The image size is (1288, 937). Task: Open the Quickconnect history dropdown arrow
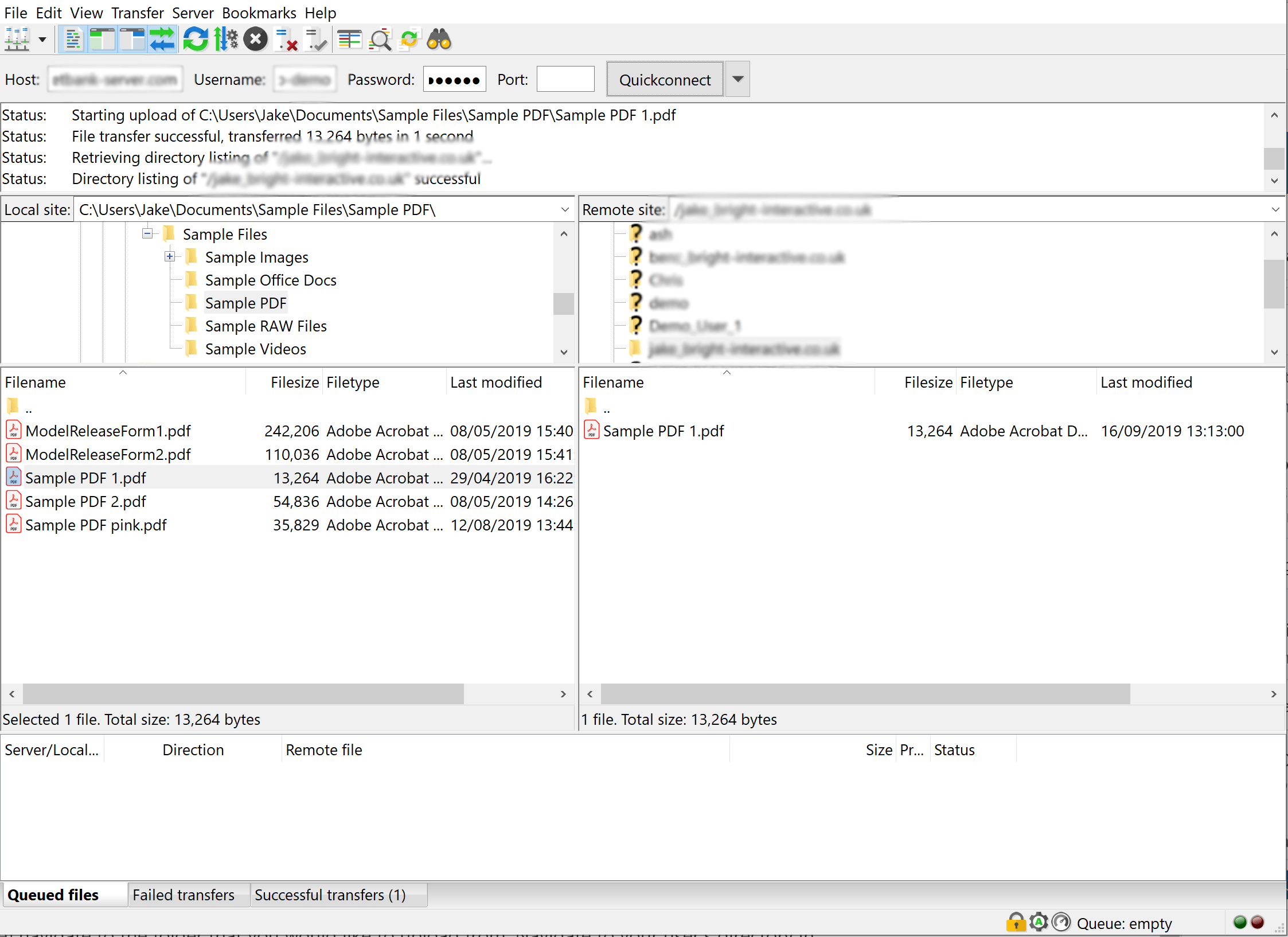[738, 79]
